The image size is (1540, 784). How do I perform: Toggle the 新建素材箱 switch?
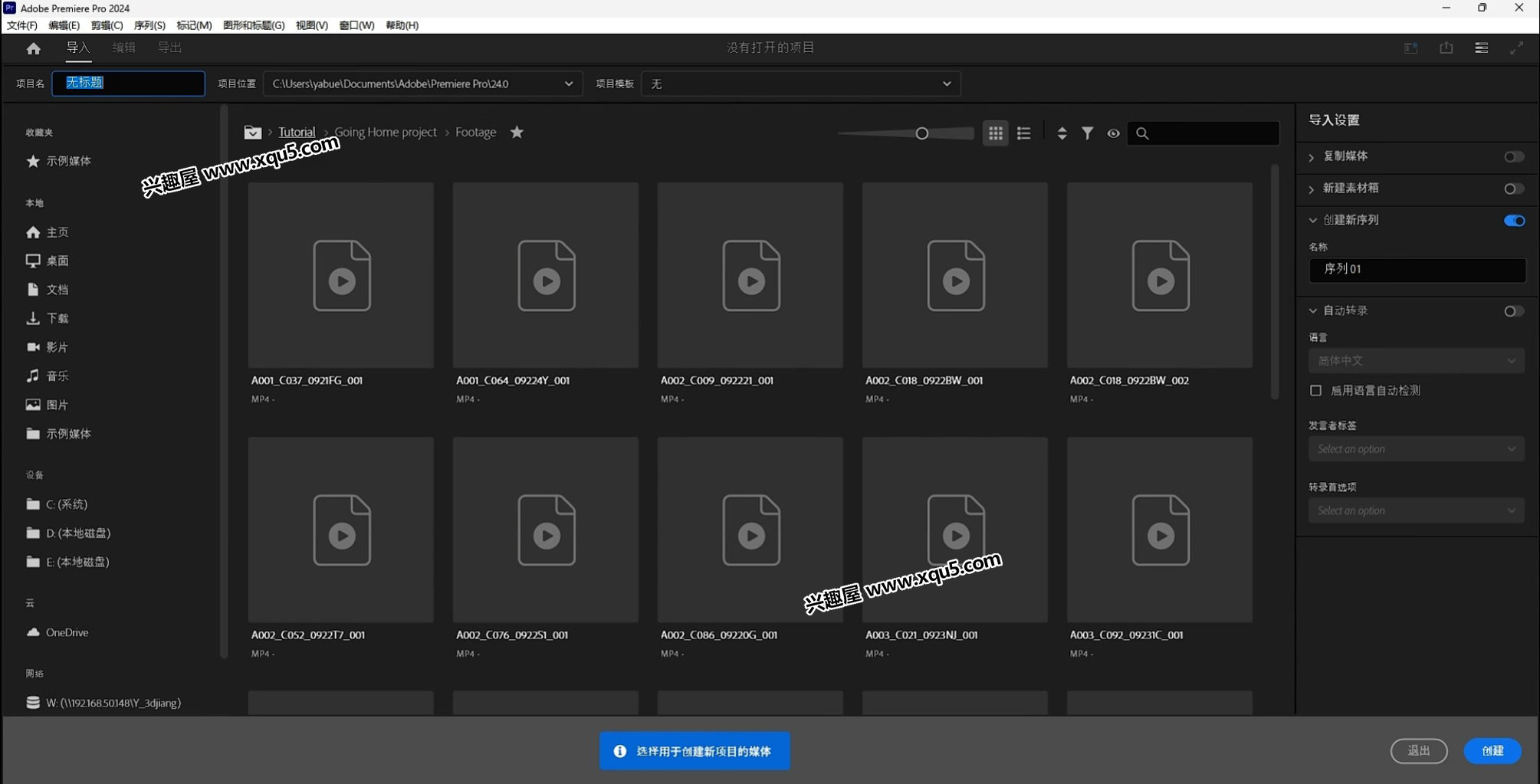[x=1513, y=189]
